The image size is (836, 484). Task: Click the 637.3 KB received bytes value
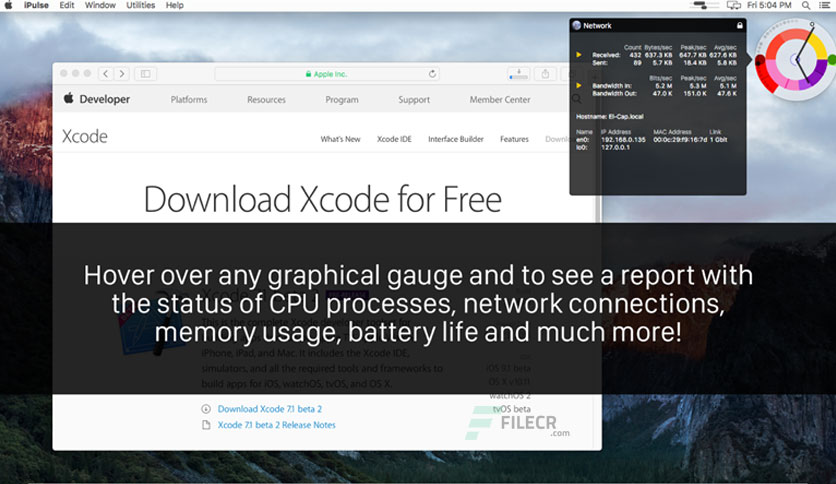click(658, 55)
